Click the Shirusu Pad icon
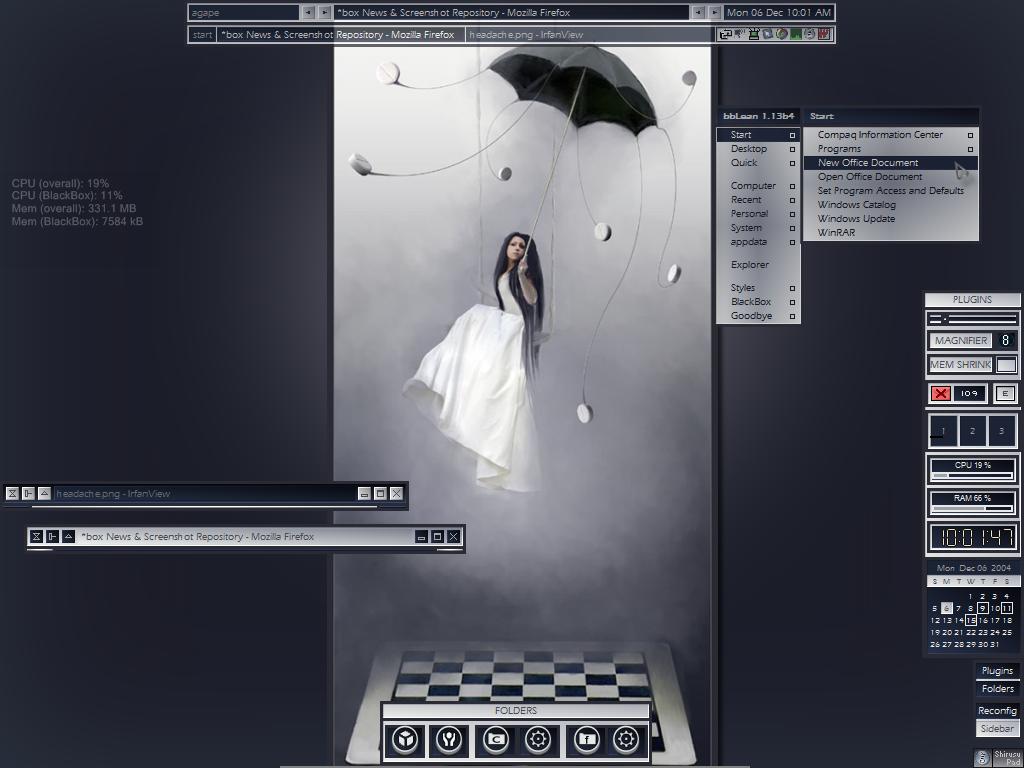Image resolution: width=1024 pixels, height=768 pixels. click(997, 758)
